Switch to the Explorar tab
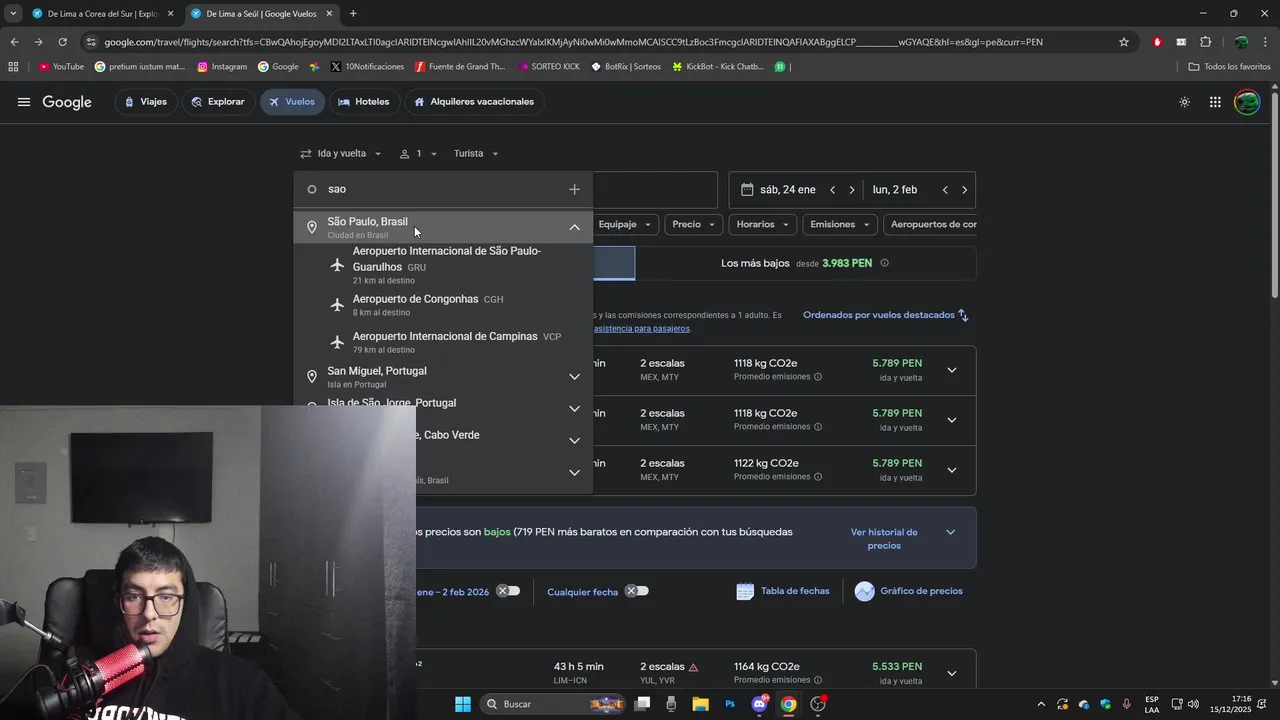Screen dimensions: 1280x720 tap(218, 102)
